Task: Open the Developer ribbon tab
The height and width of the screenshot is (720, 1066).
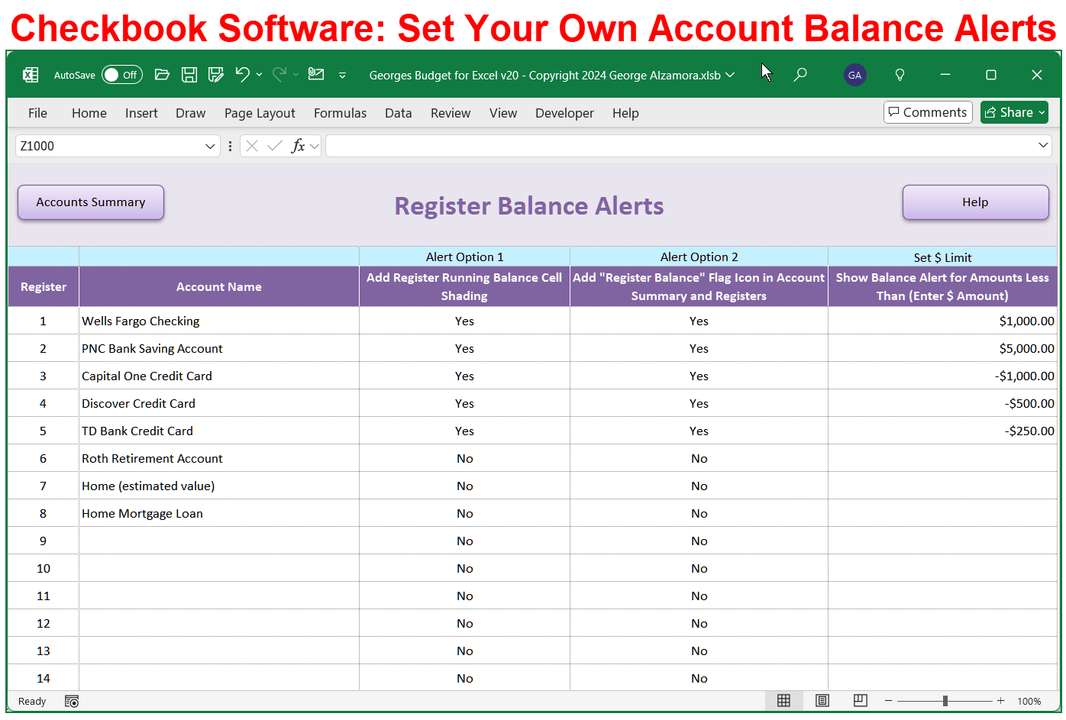Action: pos(564,113)
